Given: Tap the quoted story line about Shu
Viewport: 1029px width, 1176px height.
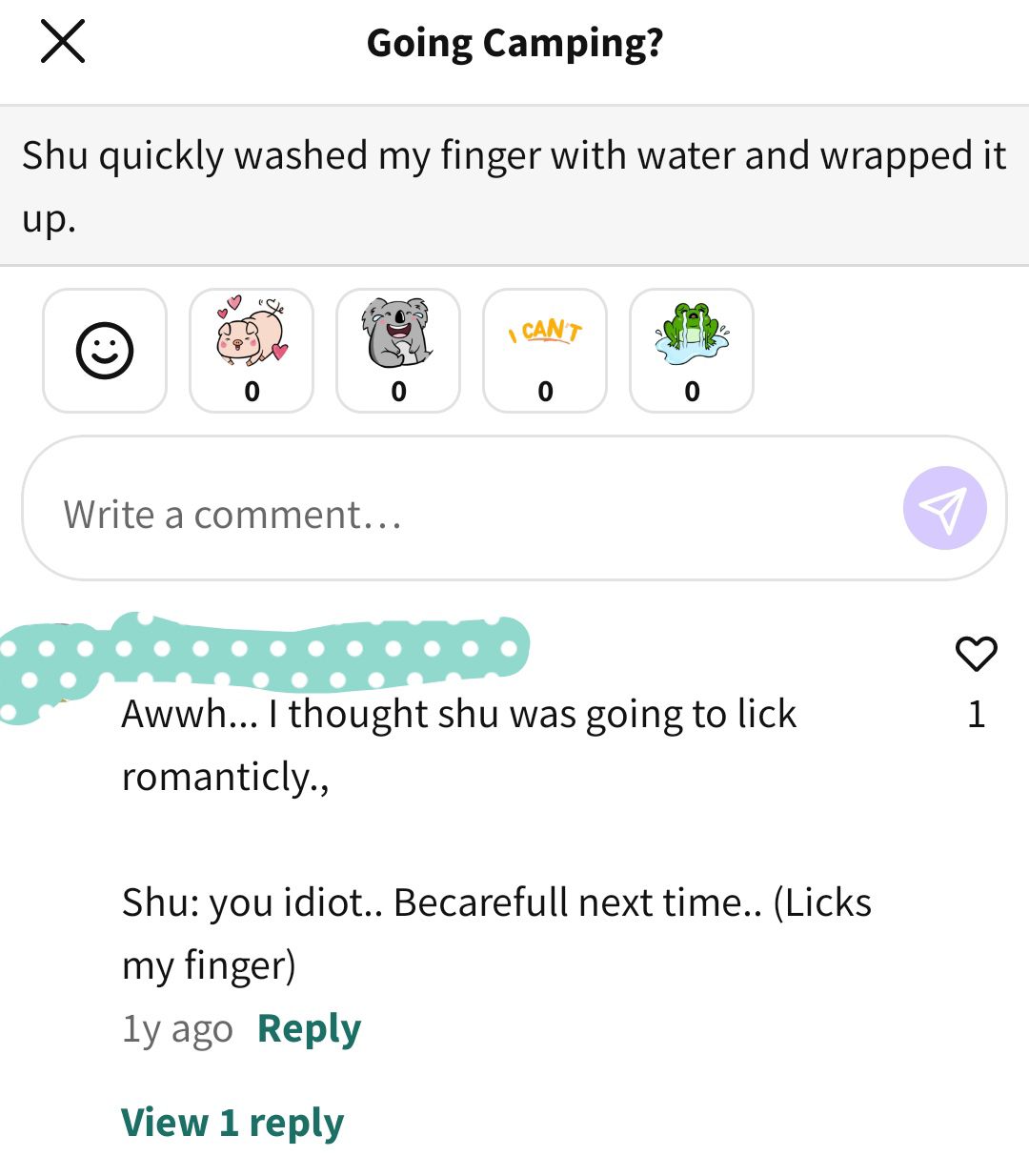Looking at the screenshot, I should click(514, 186).
